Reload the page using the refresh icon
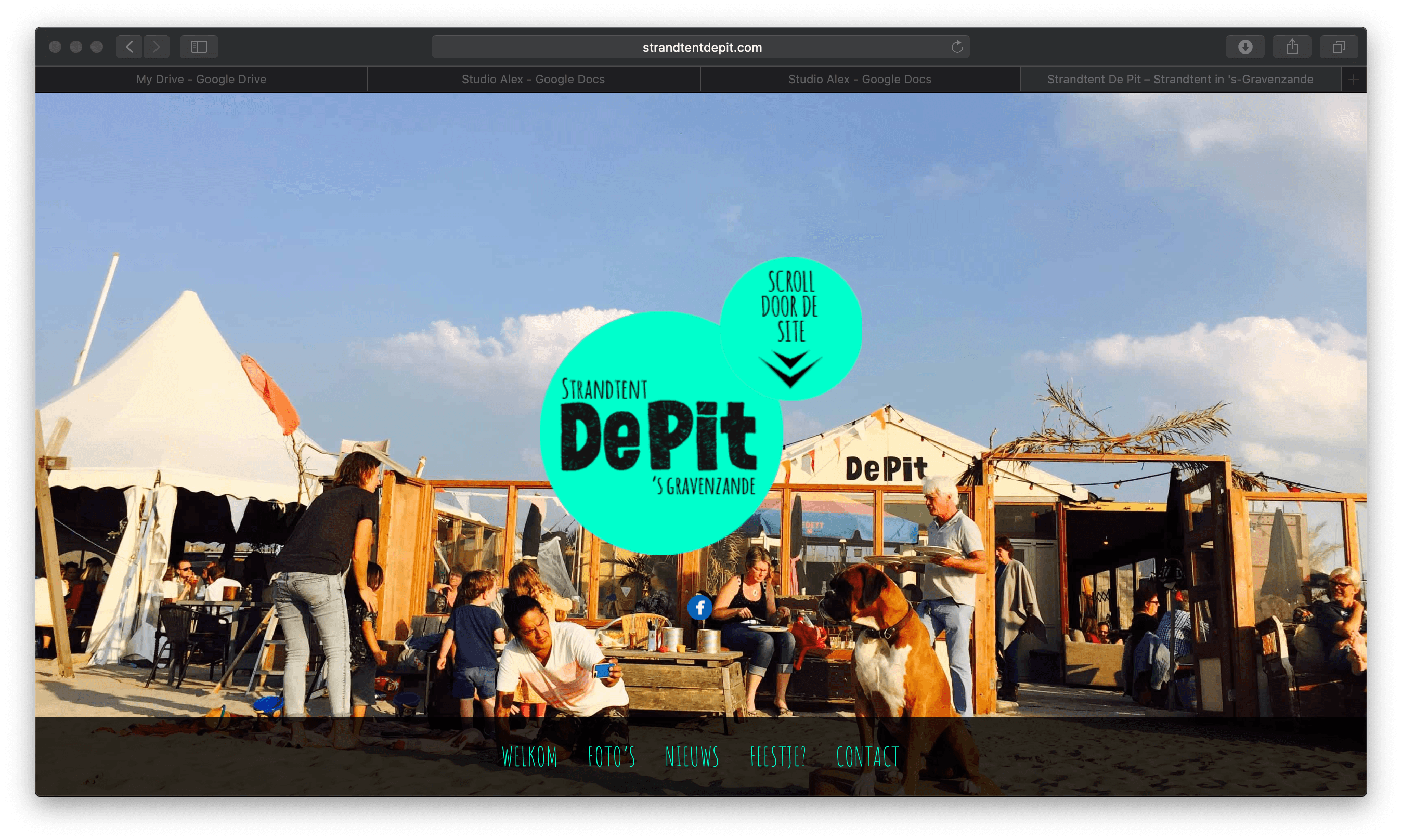The image size is (1402, 840). (x=957, y=47)
